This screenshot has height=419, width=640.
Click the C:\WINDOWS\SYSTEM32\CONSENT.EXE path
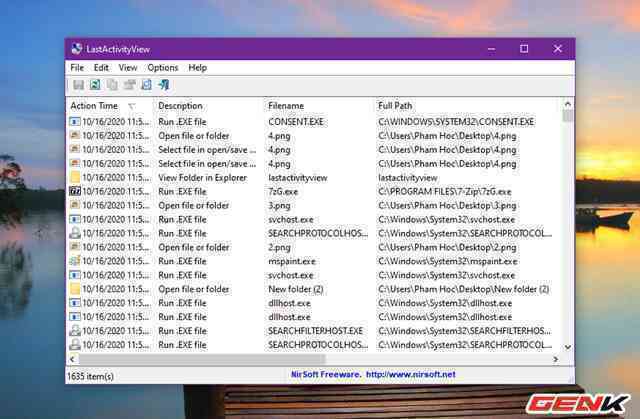click(456, 122)
